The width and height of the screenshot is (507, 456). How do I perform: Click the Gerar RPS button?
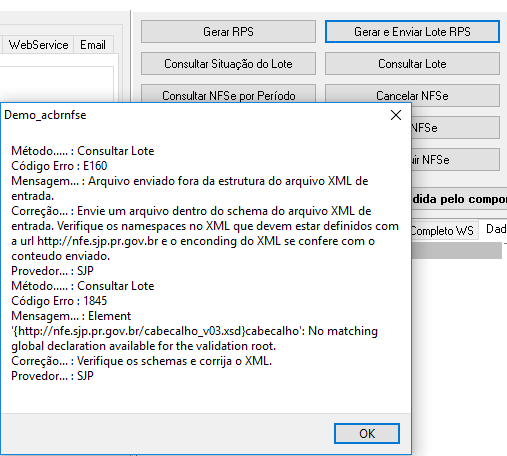coord(228,32)
